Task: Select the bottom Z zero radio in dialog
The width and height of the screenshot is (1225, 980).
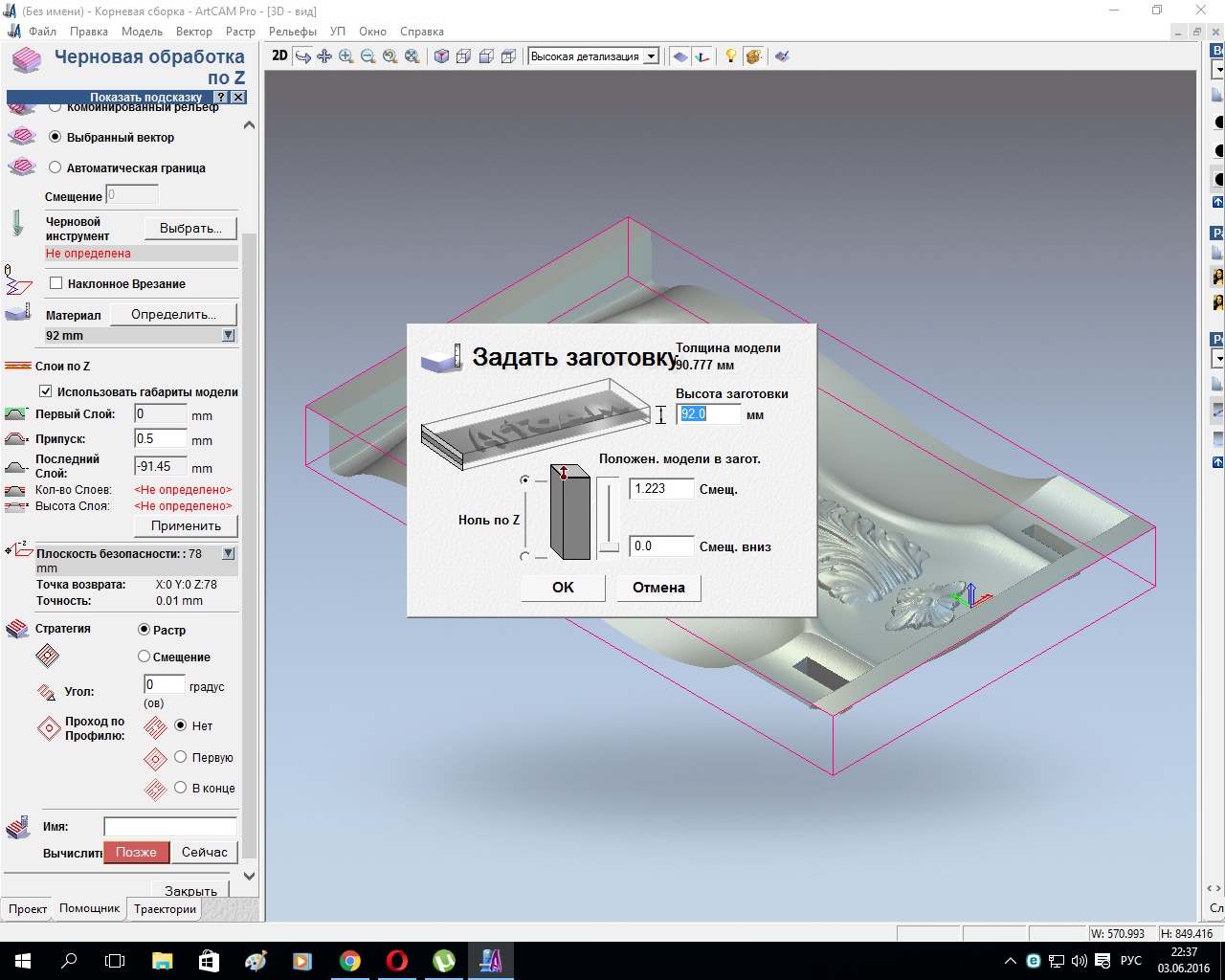Action: [x=524, y=556]
